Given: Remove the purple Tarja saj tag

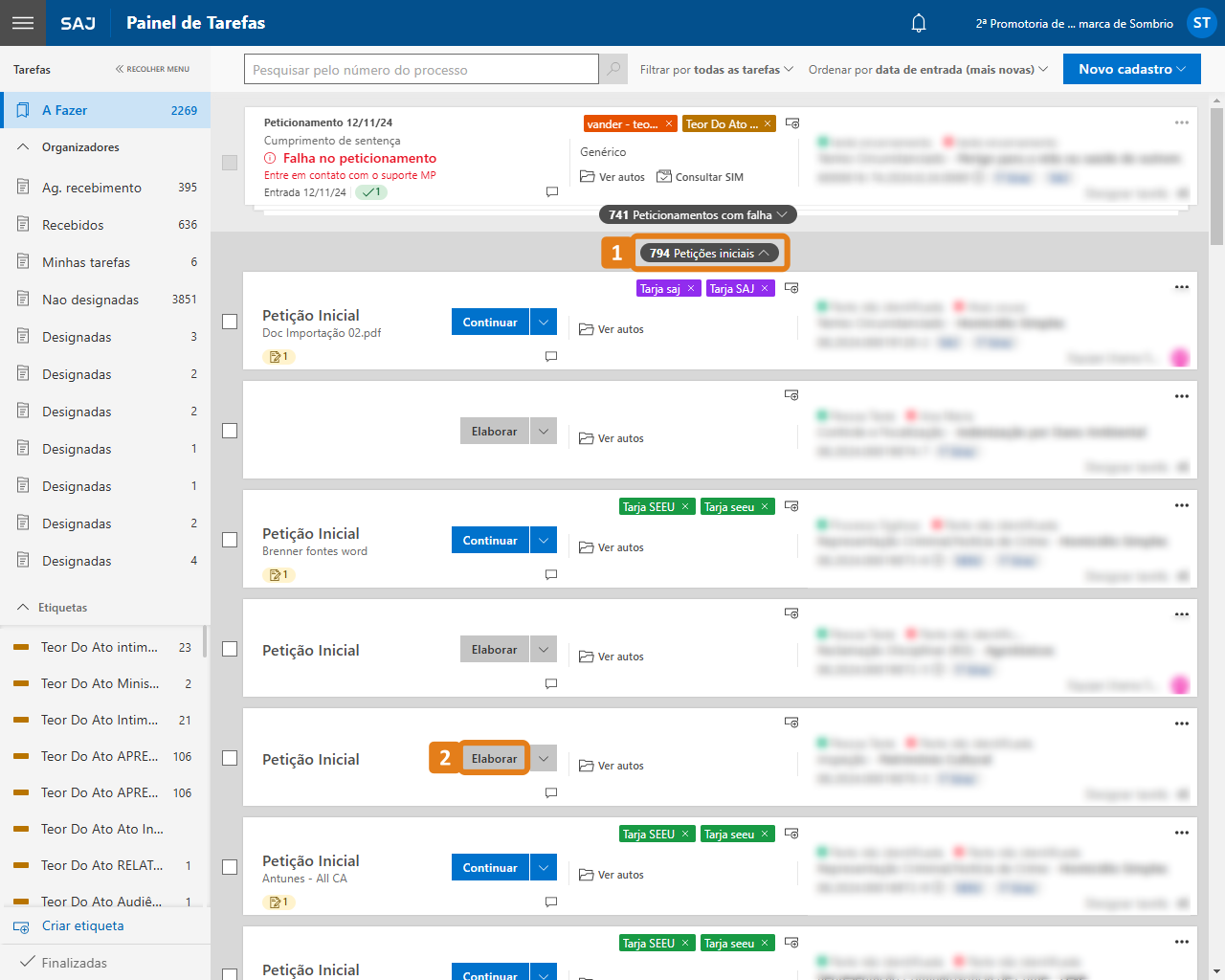Looking at the screenshot, I should (691, 289).
